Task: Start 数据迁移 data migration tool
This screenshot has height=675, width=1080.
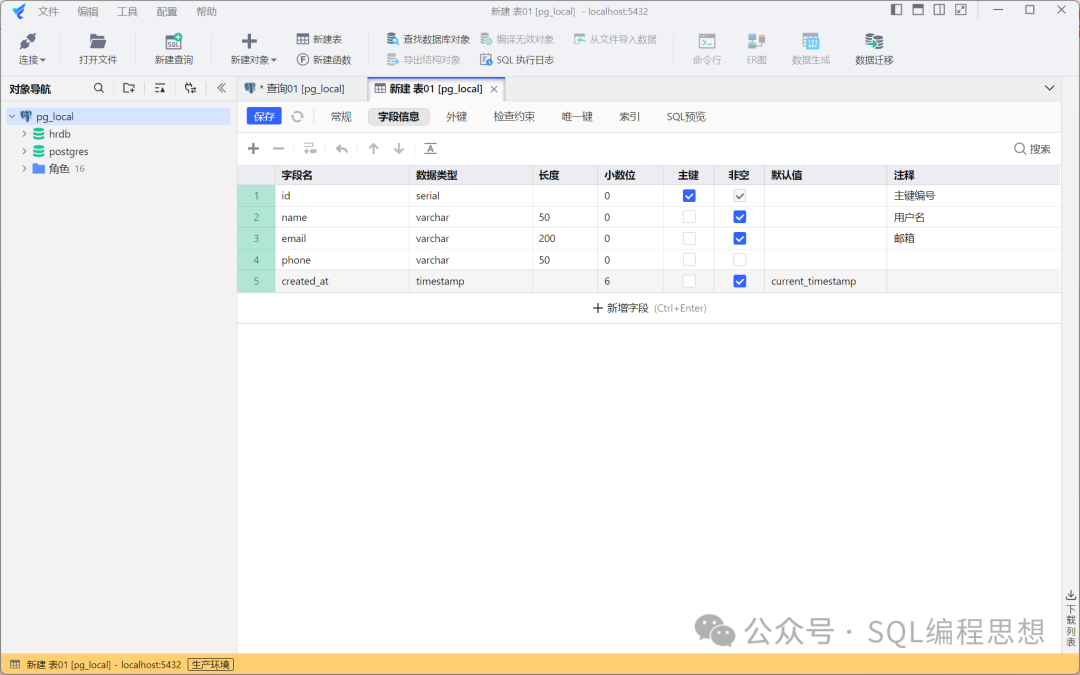Action: pos(873,48)
